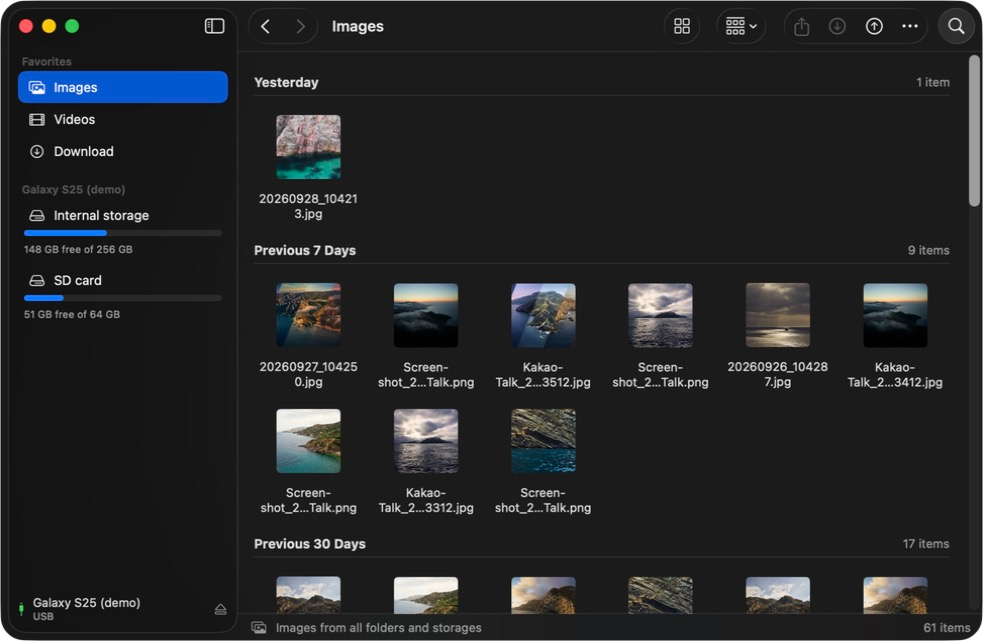This screenshot has width=983, height=641.
Task: Go forward with the right chevron
Action: click(x=300, y=26)
